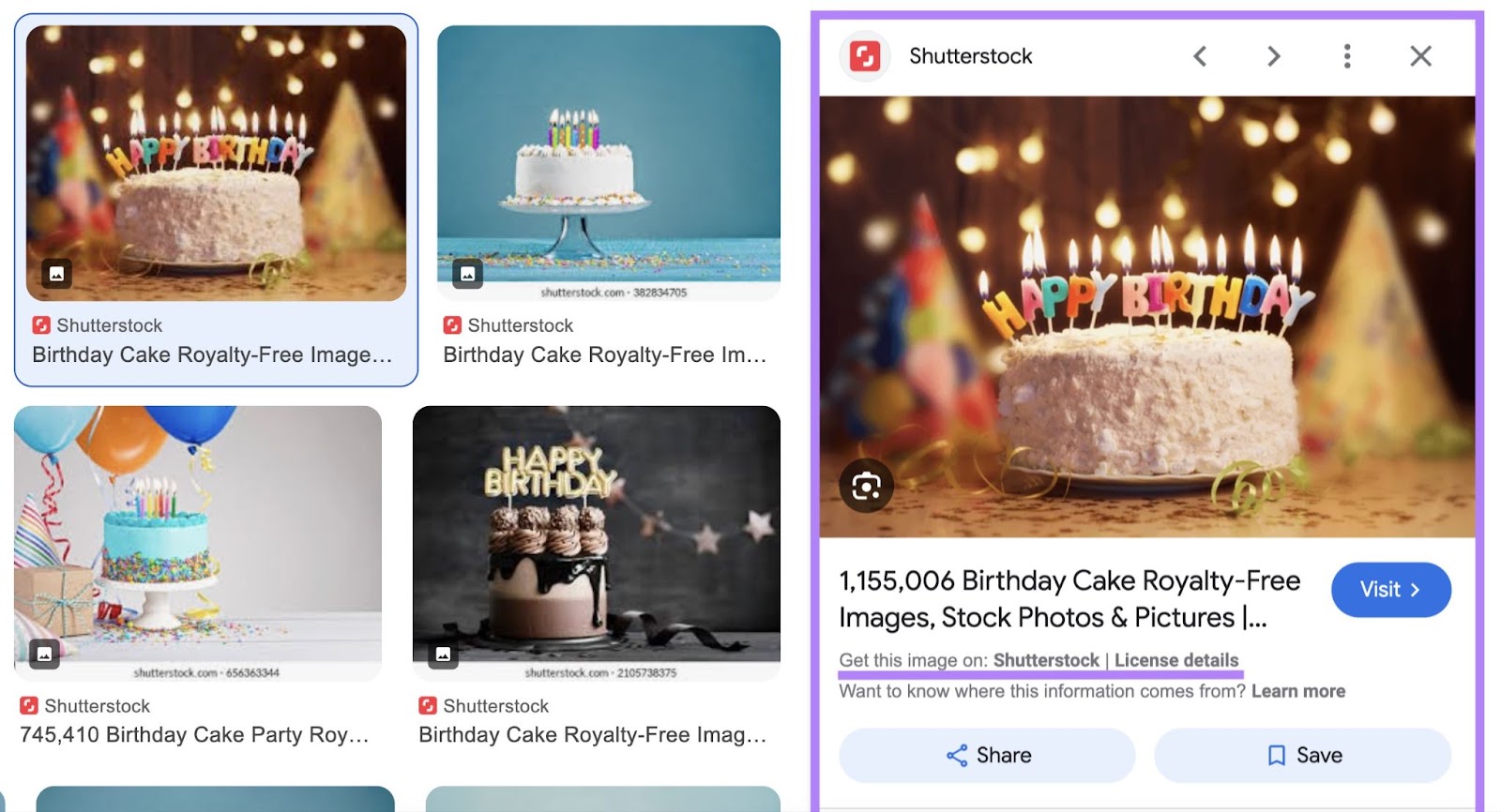Viewport: 1501px width, 812px height.
Task: Click the image badge icon on the first thumbnail
Action: click(x=56, y=275)
